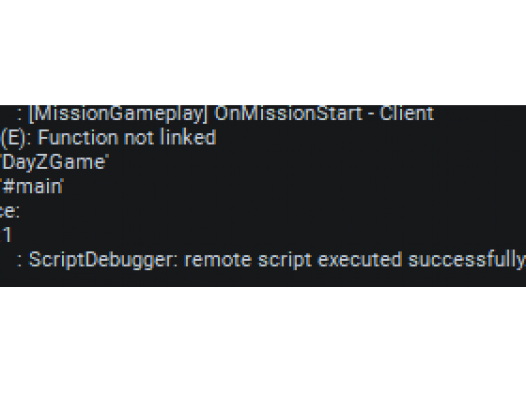
Task: Click the (E) error marker
Action: click(13, 138)
